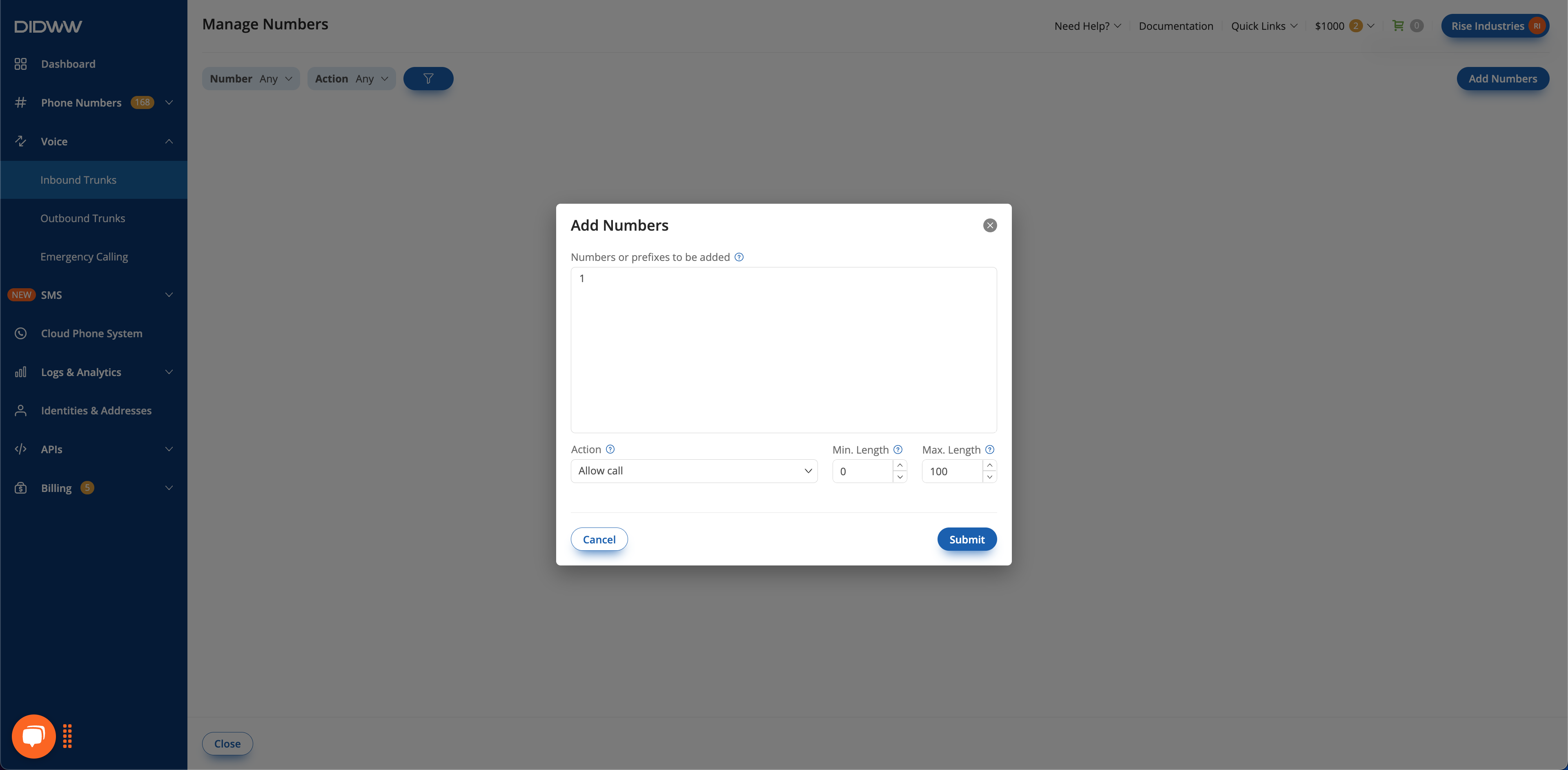Show Min. Length help tooltip
The image size is (1568, 770).
click(x=898, y=450)
